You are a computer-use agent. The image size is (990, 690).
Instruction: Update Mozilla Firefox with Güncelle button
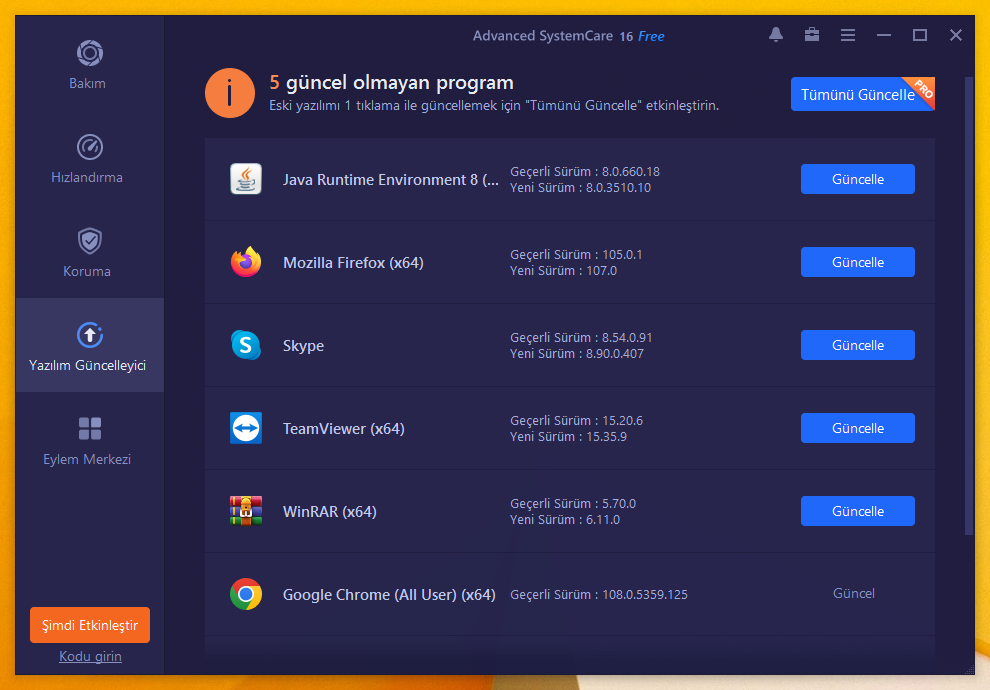click(x=857, y=262)
